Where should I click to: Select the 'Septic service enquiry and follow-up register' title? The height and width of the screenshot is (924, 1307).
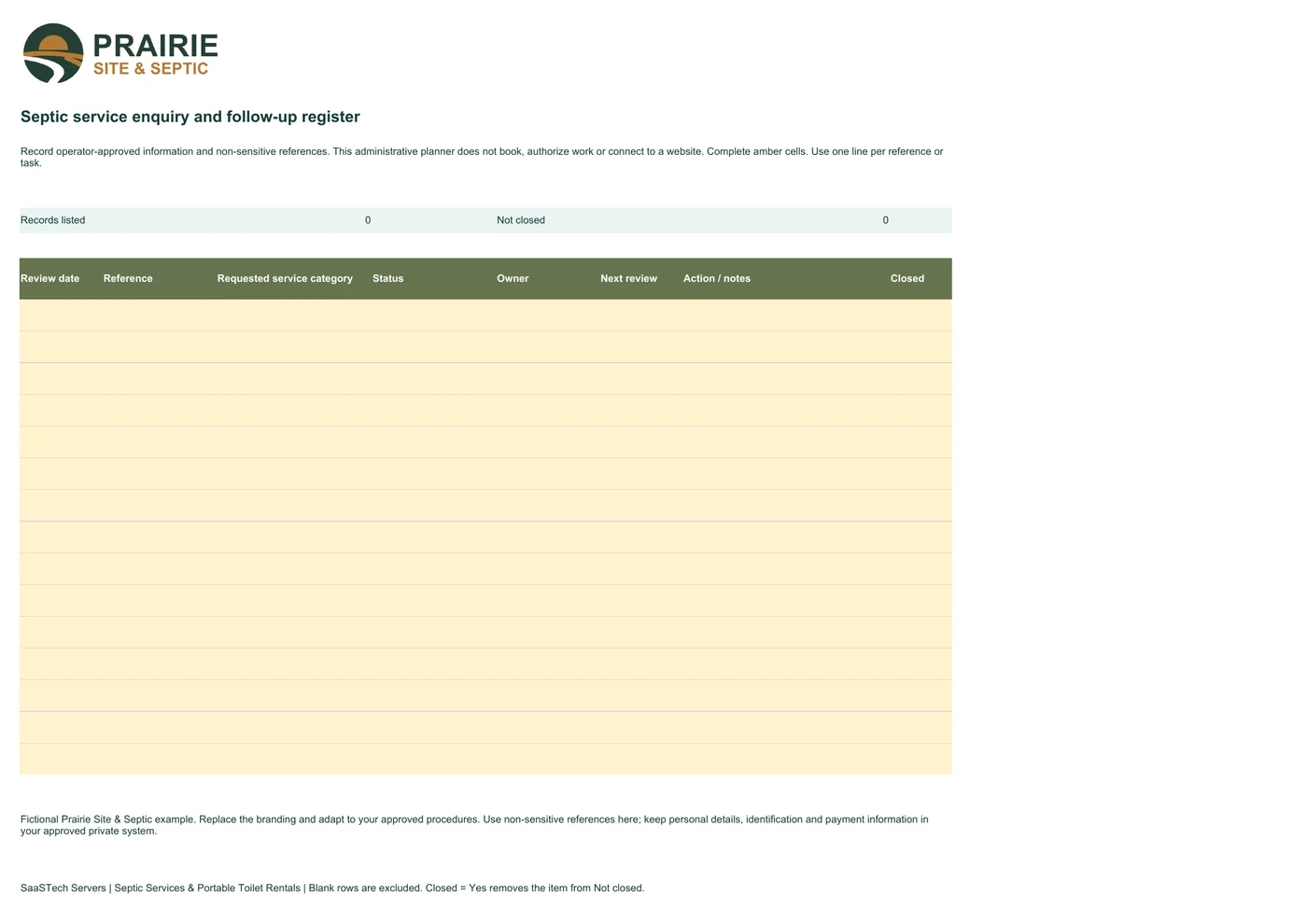tap(190, 117)
